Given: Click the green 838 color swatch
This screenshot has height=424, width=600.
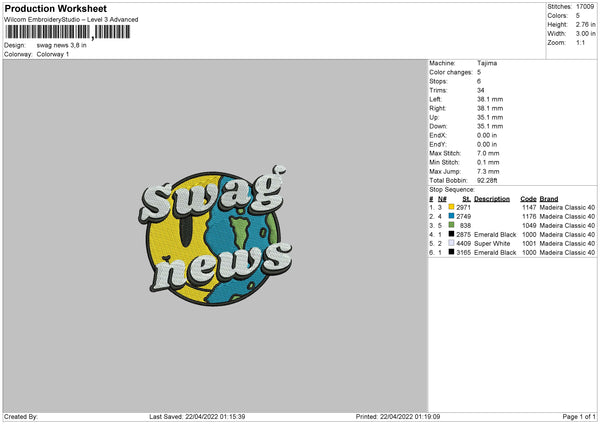Looking at the screenshot, I should click(452, 225).
